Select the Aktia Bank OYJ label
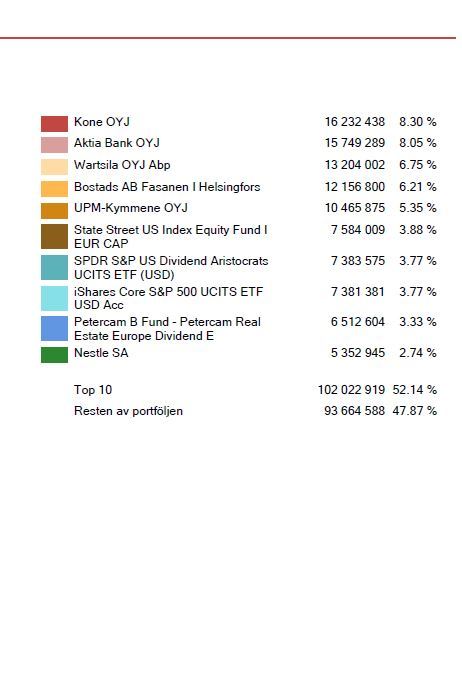 117,143
